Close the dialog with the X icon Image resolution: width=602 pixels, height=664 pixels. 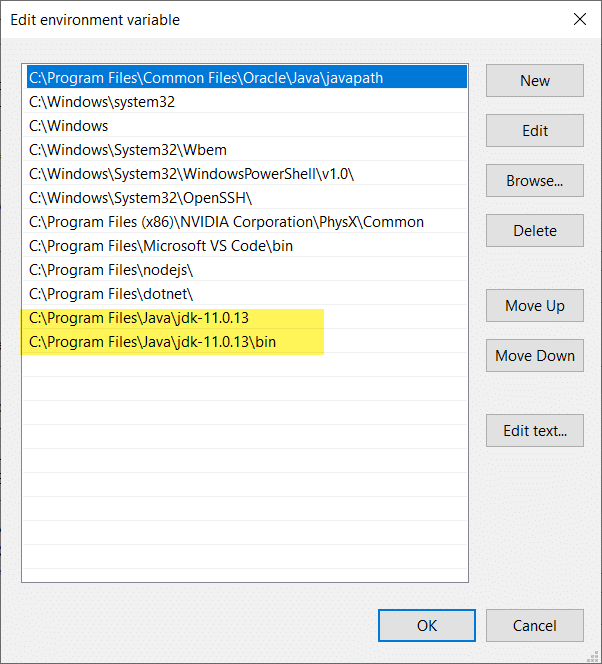pos(580,19)
